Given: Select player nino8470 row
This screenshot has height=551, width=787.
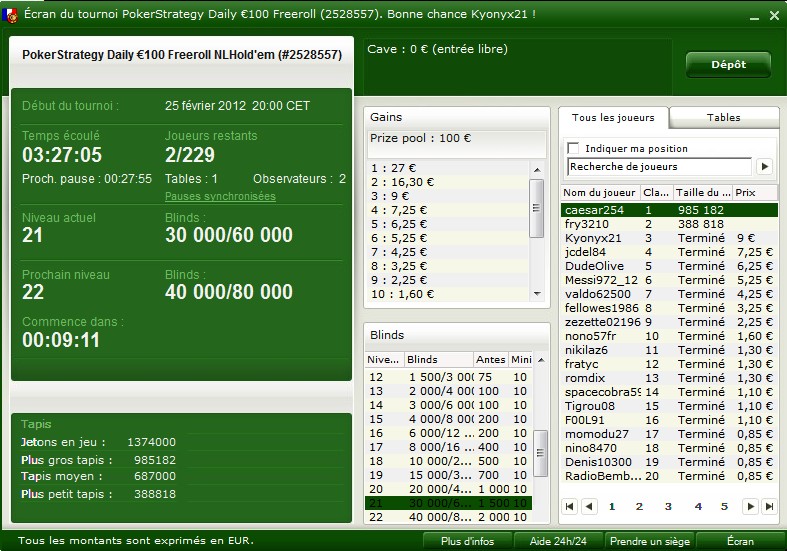Looking at the screenshot, I should click(669, 448).
